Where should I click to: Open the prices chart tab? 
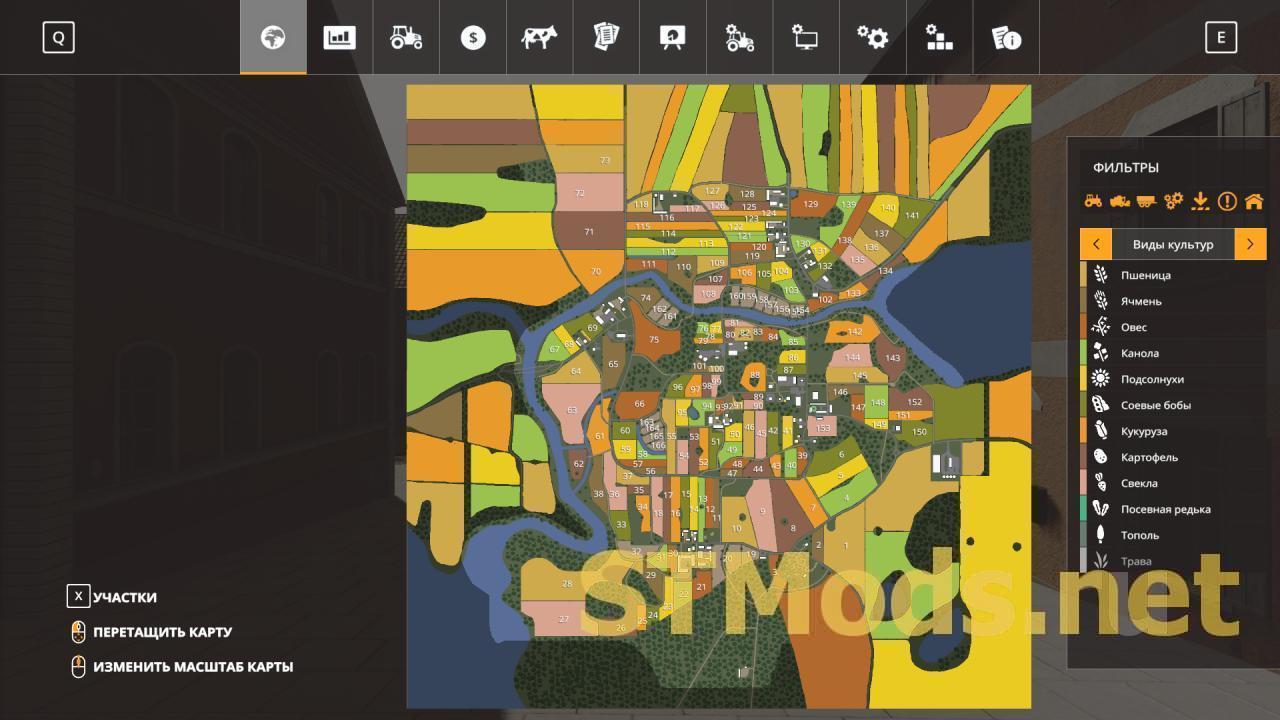pos(340,38)
